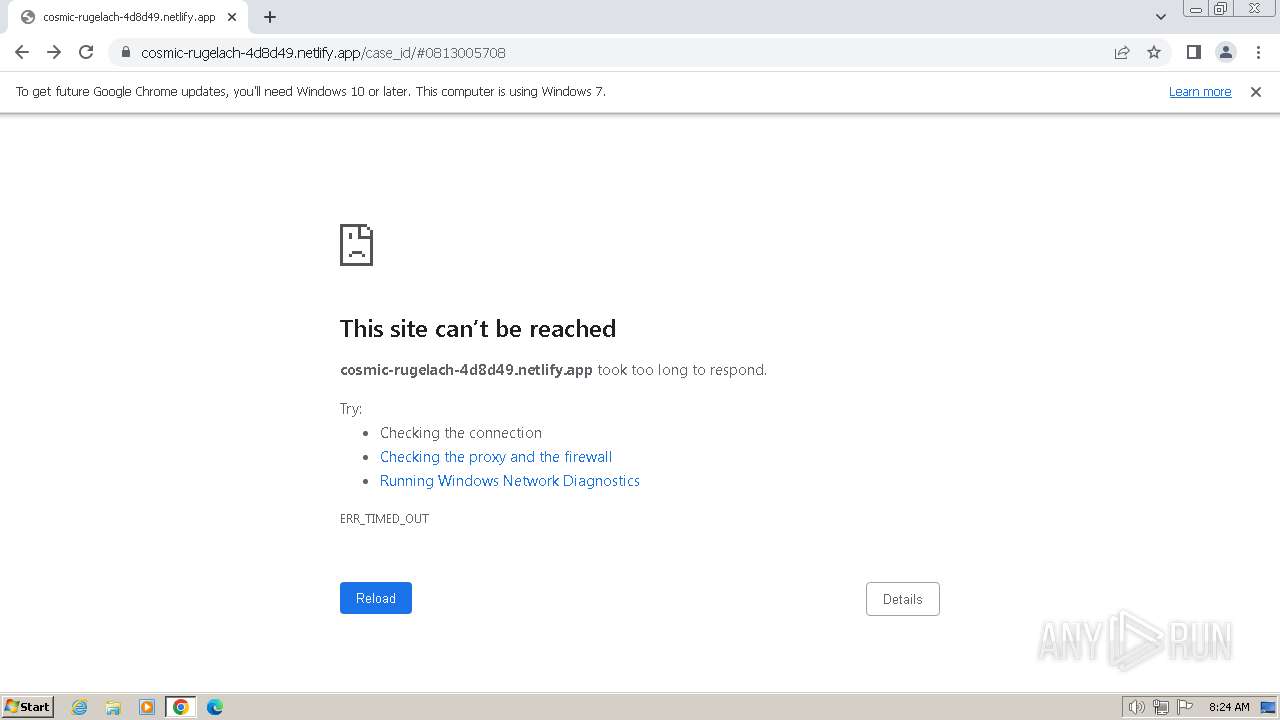Close the cosmic-rugelach tab
This screenshot has width=1280, height=720.
[x=232, y=17]
